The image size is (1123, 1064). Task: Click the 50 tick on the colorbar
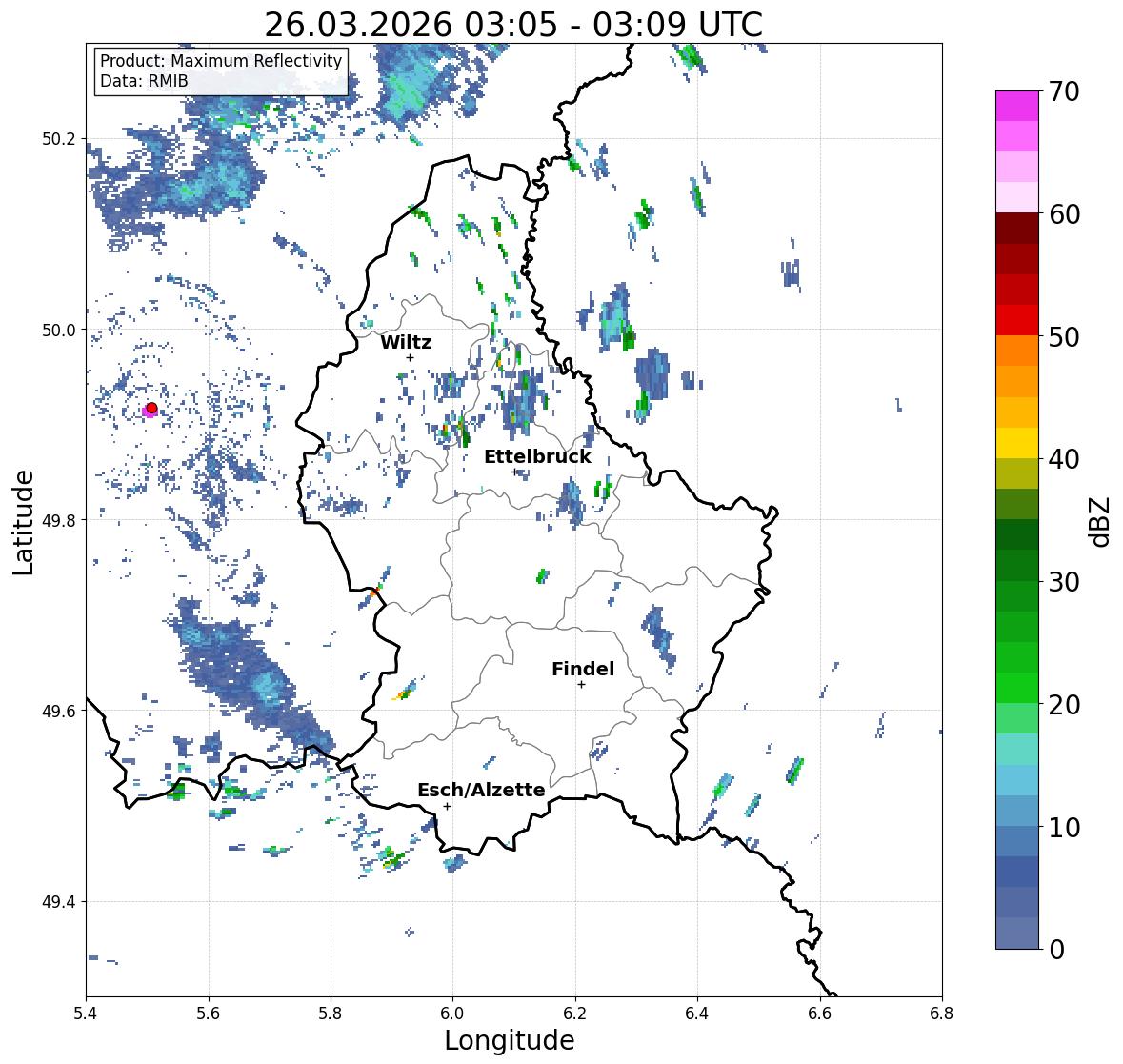(x=1064, y=336)
